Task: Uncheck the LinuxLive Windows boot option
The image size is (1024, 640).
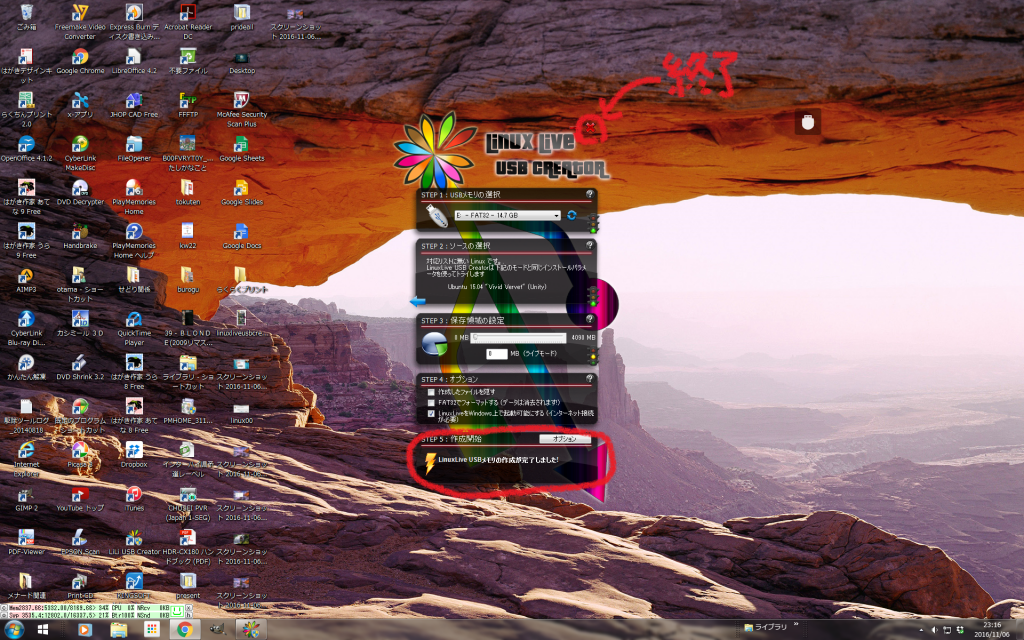Action: (x=429, y=414)
